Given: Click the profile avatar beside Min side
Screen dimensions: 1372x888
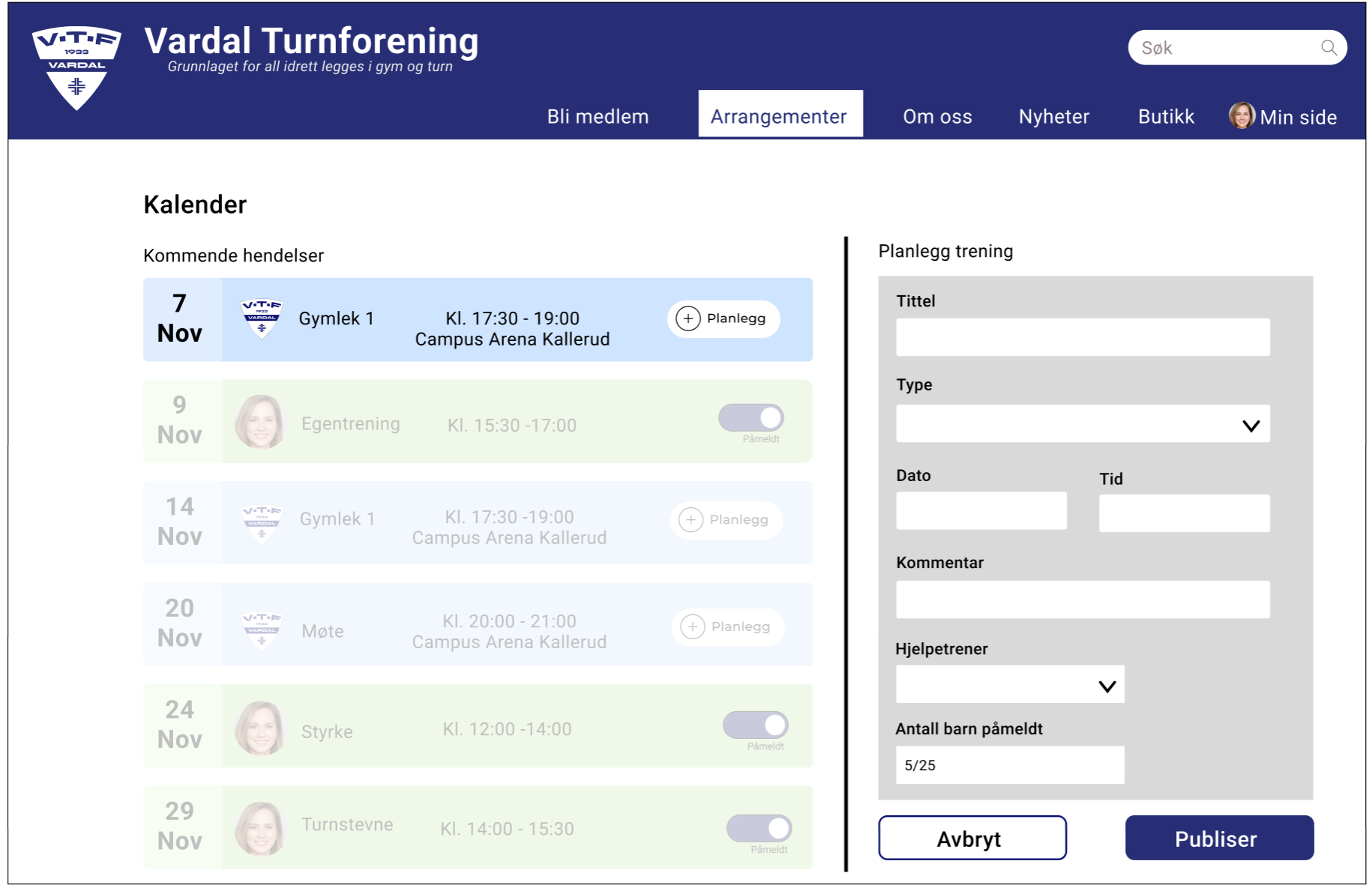Looking at the screenshot, I should click(1242, 115).
